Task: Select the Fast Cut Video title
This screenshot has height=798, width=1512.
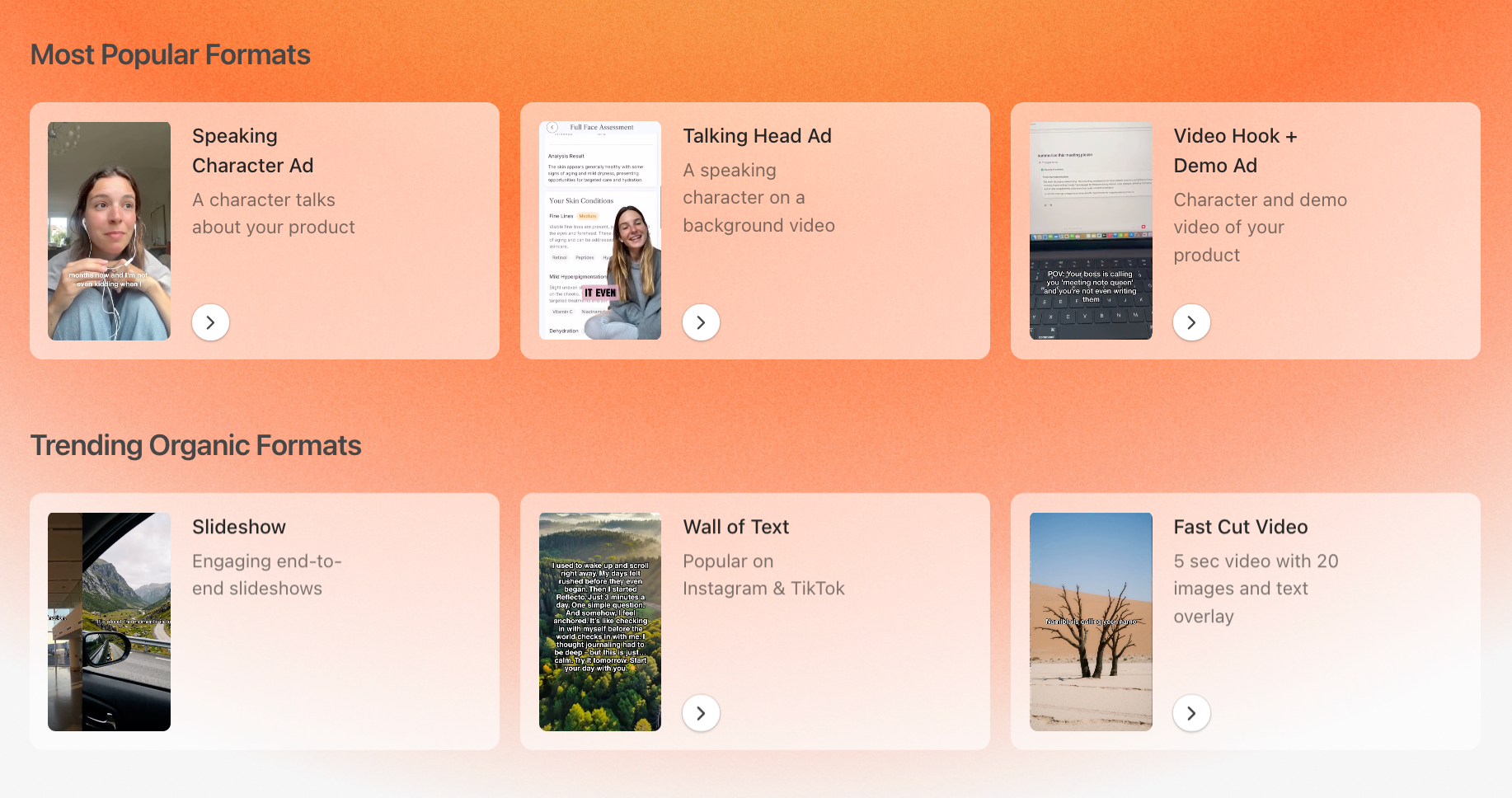Action: point(1240,527)
